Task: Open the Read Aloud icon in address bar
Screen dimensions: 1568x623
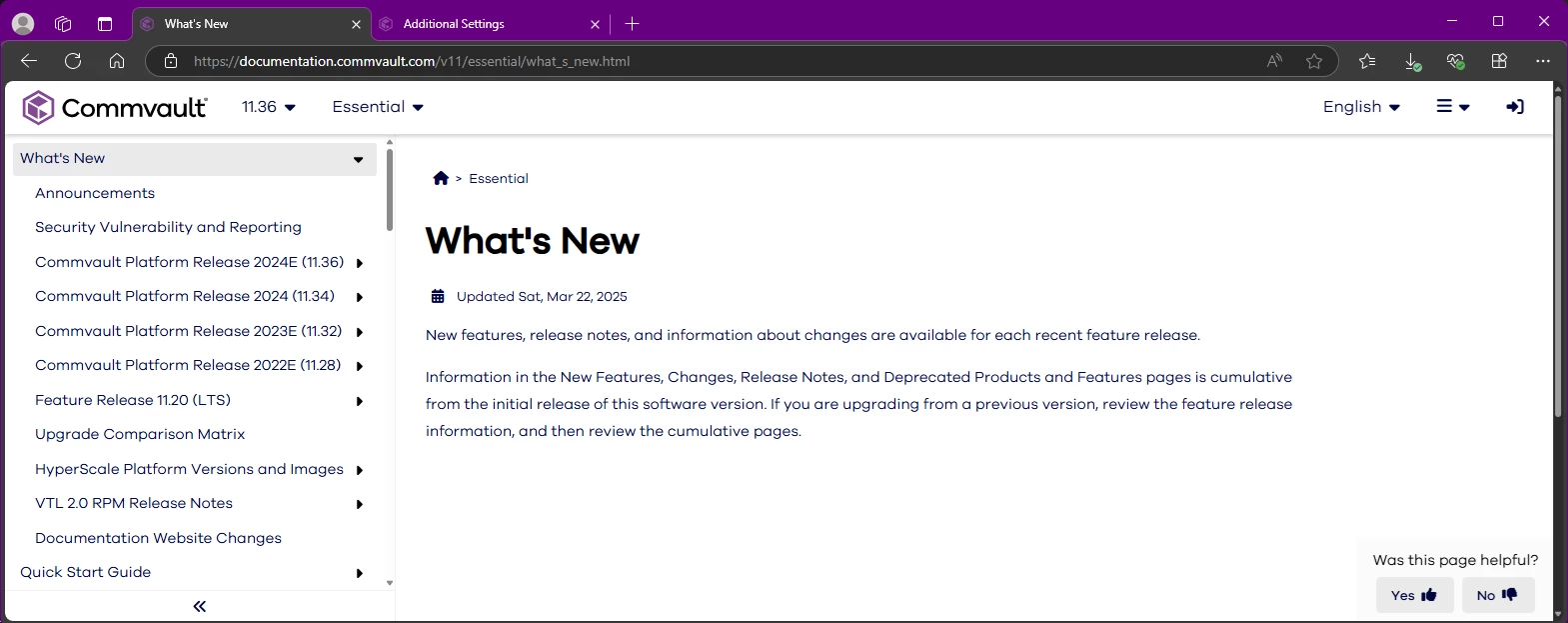Action: [x=1274, y=61]
